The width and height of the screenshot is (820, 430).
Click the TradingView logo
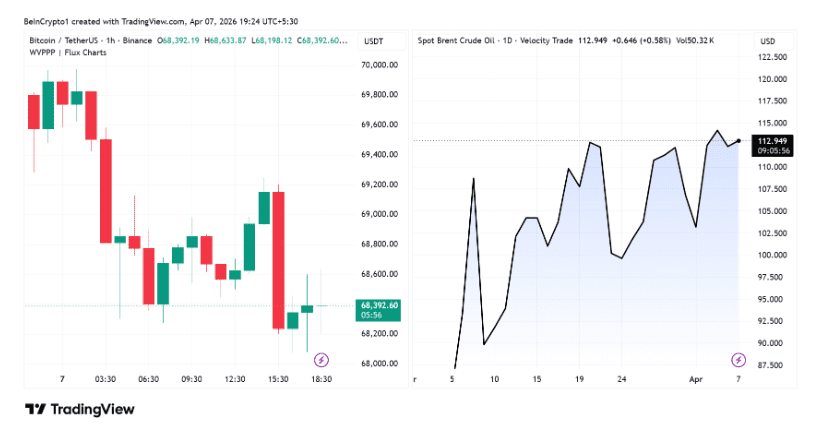coord(80,408)
